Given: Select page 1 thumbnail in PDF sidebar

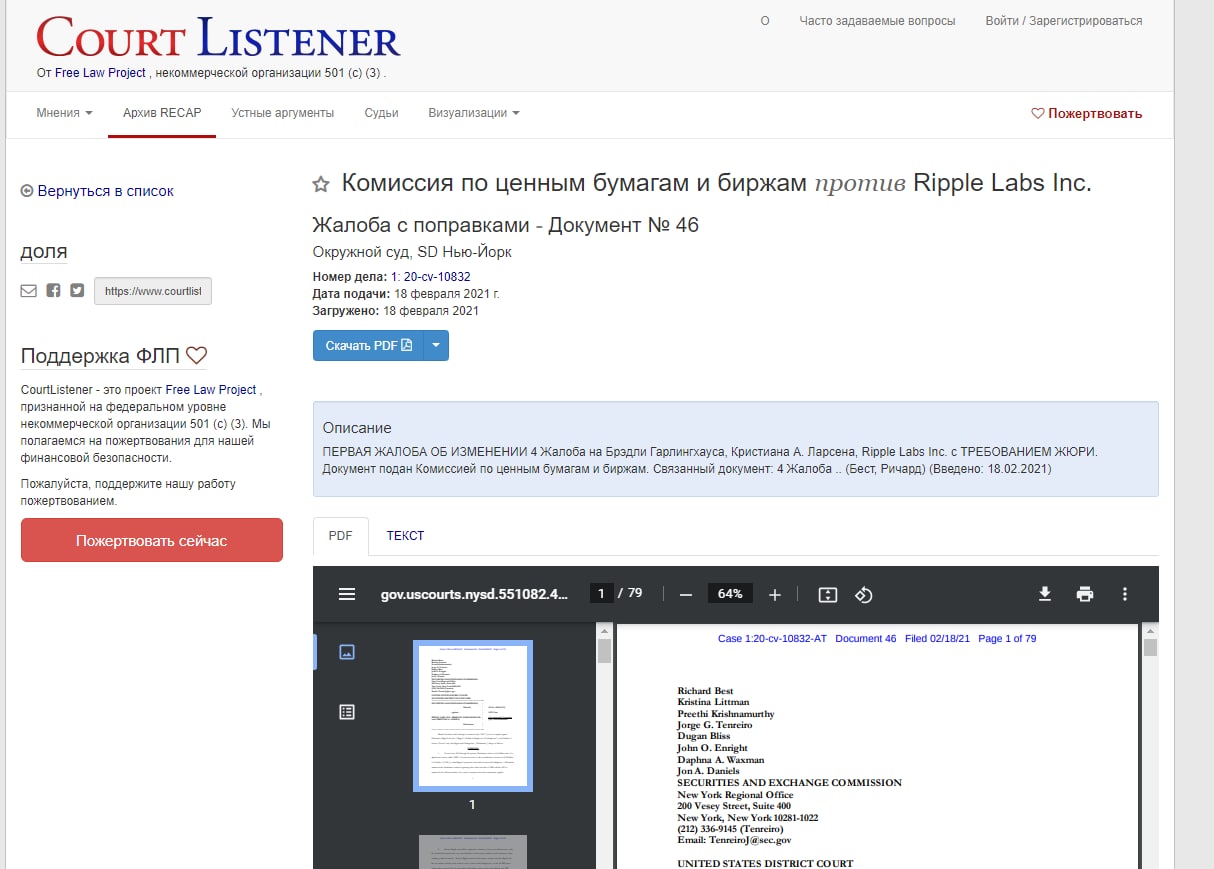Looking at the screenshot, I should (x=472, y=716).
